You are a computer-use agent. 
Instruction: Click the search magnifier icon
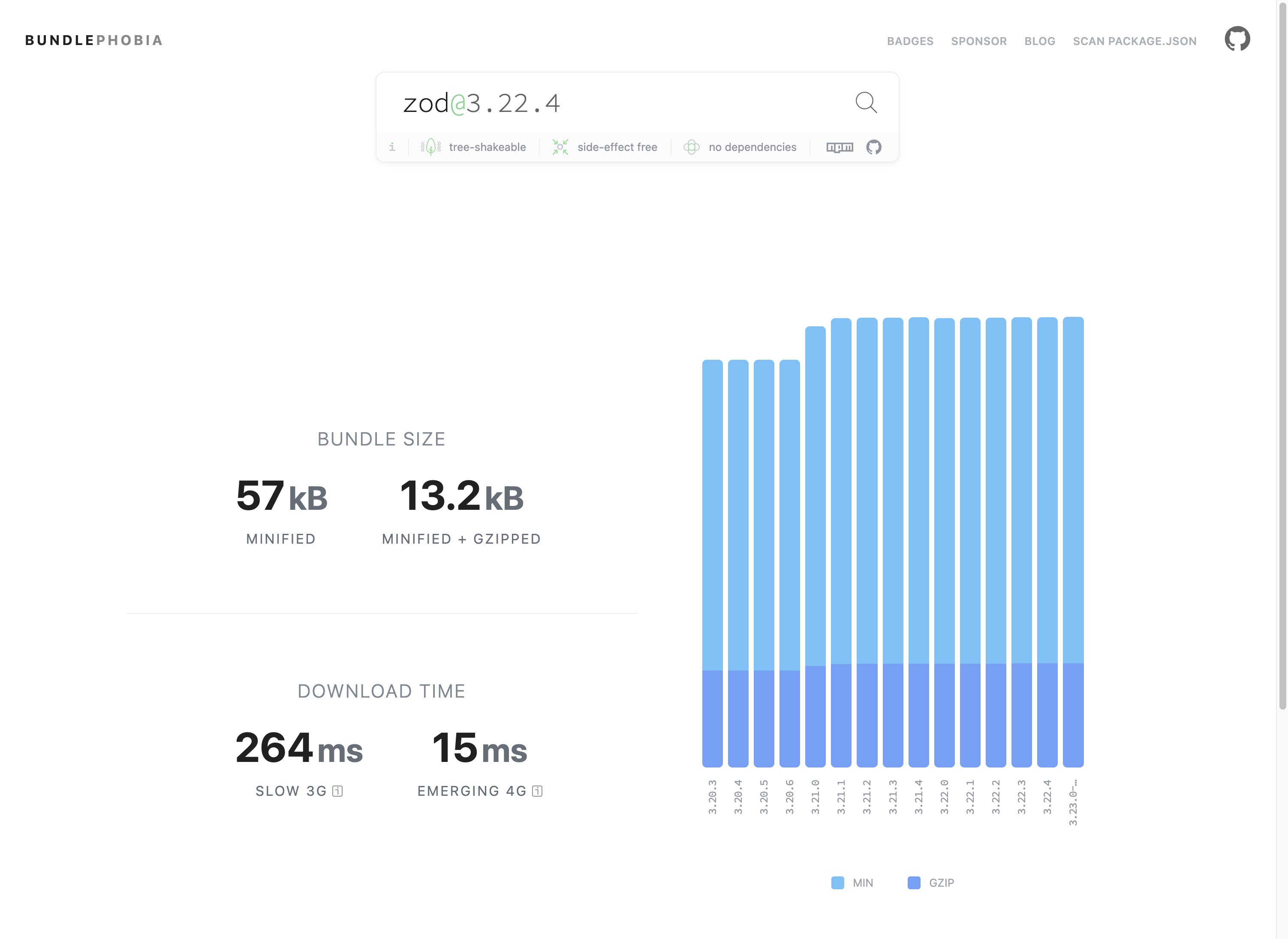pyautogui.click(x=866, y=103)
